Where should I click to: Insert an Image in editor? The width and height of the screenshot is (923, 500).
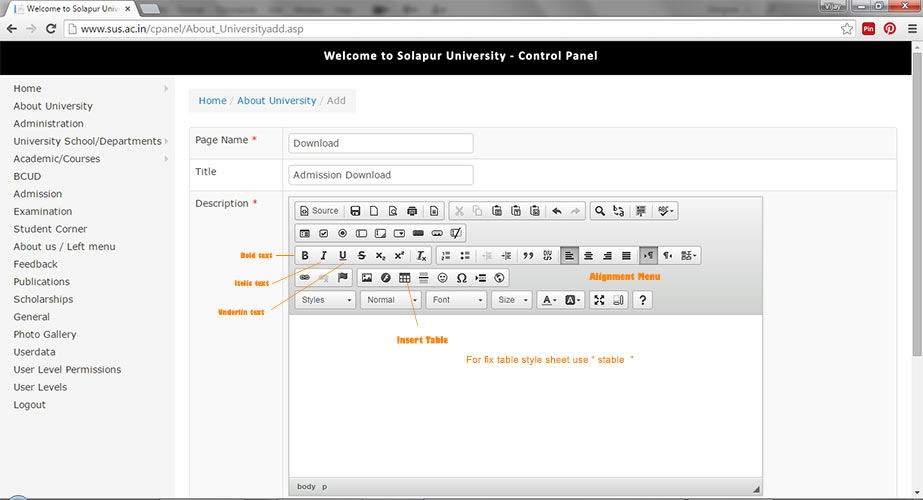pyautogui.click(x=367, y=277)
